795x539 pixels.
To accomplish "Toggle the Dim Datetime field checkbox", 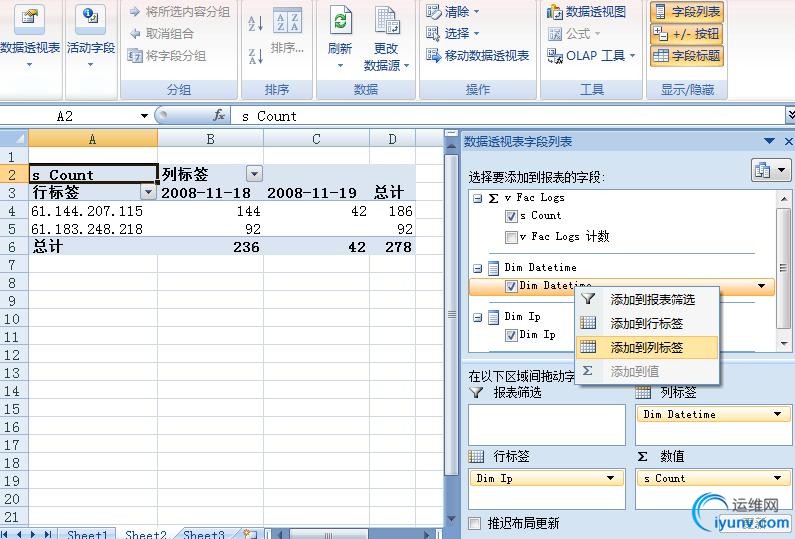I will pyautogui.click(x=511, y=286).
